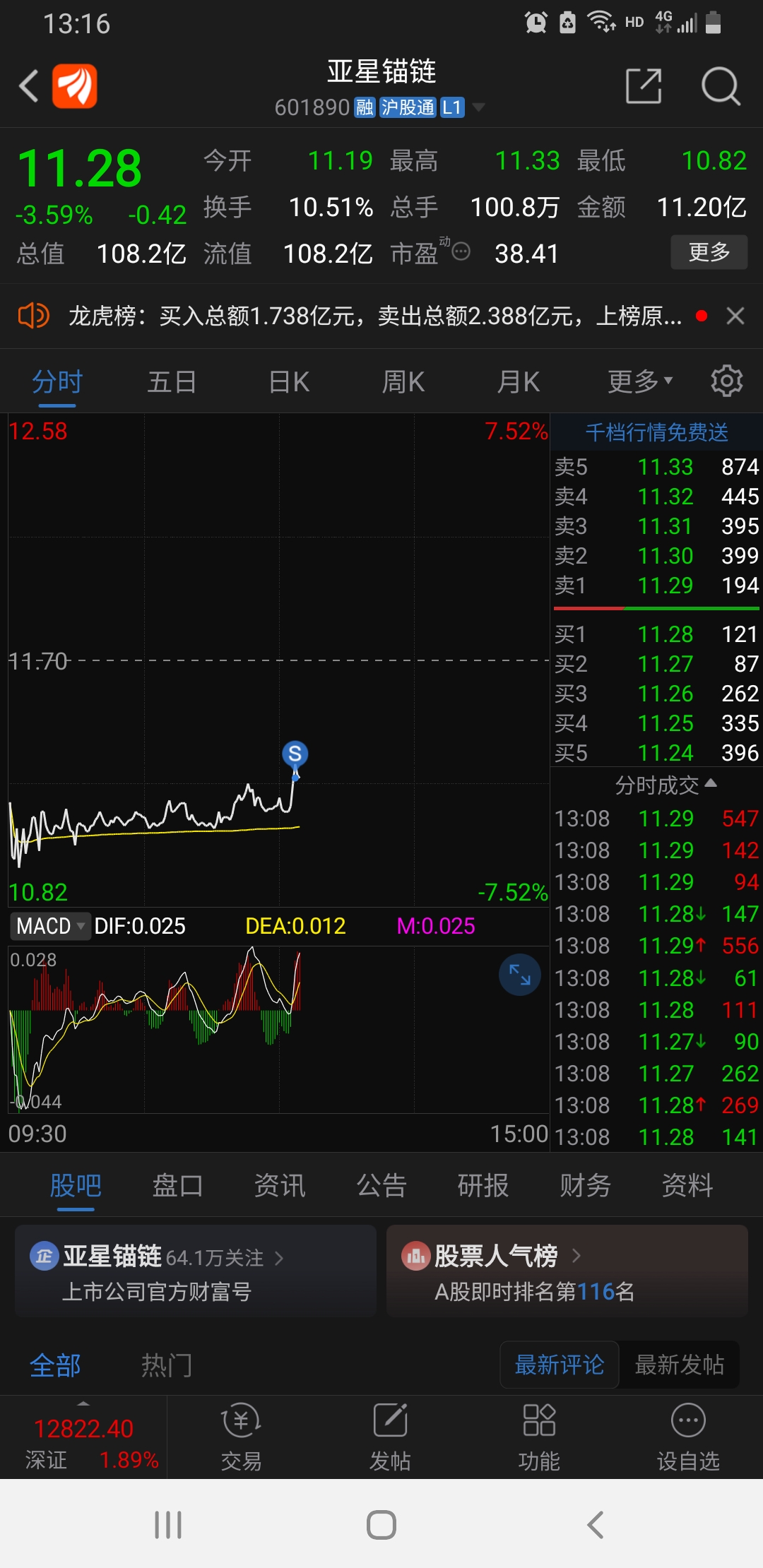Image resolution: width=763 pixels, height=1568 pixels.
Task: Tap the trade row with volume 547
Action: [656, 819]
